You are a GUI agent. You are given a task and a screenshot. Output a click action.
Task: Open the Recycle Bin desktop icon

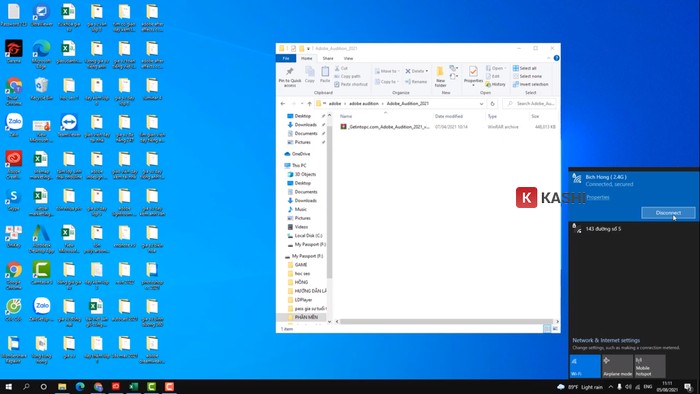[x=42, y=89]
